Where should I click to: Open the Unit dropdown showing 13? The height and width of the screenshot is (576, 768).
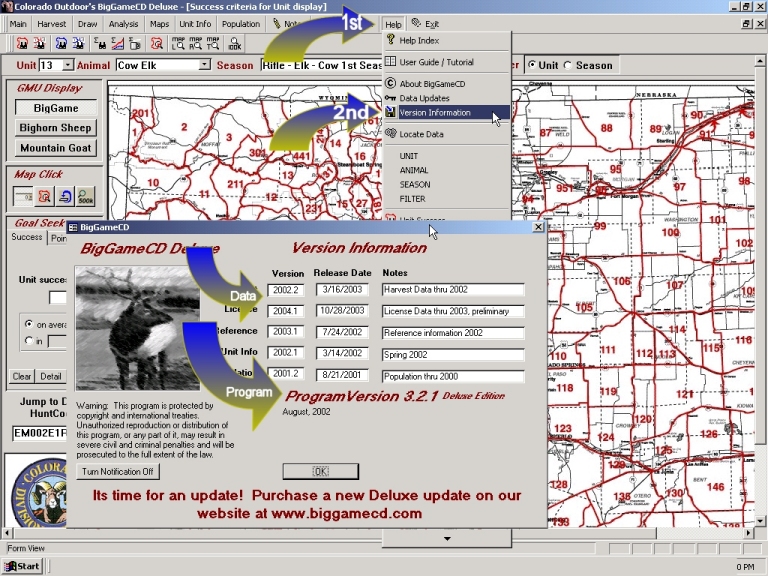(x=68, y=65)
